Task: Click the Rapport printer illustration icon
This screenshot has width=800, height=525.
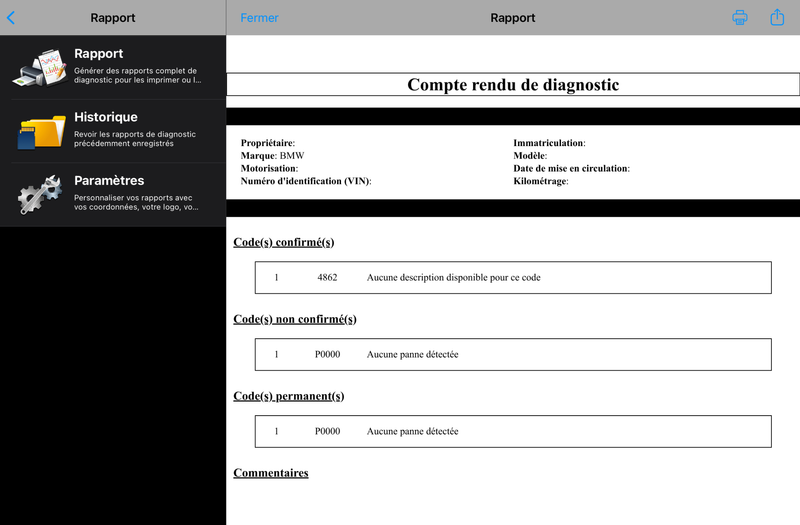Action: [40, 67]
